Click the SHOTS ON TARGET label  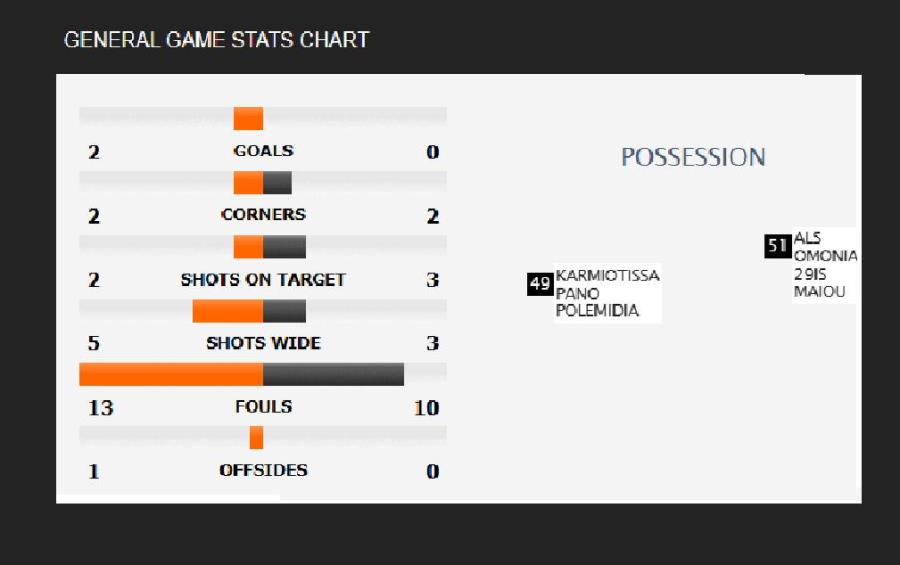(x=263, y=280)
